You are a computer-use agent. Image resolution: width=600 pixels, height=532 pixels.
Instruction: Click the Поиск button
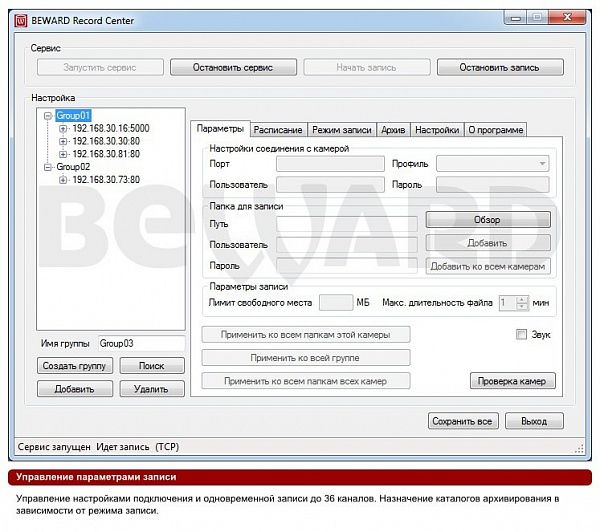coord(152,366)
